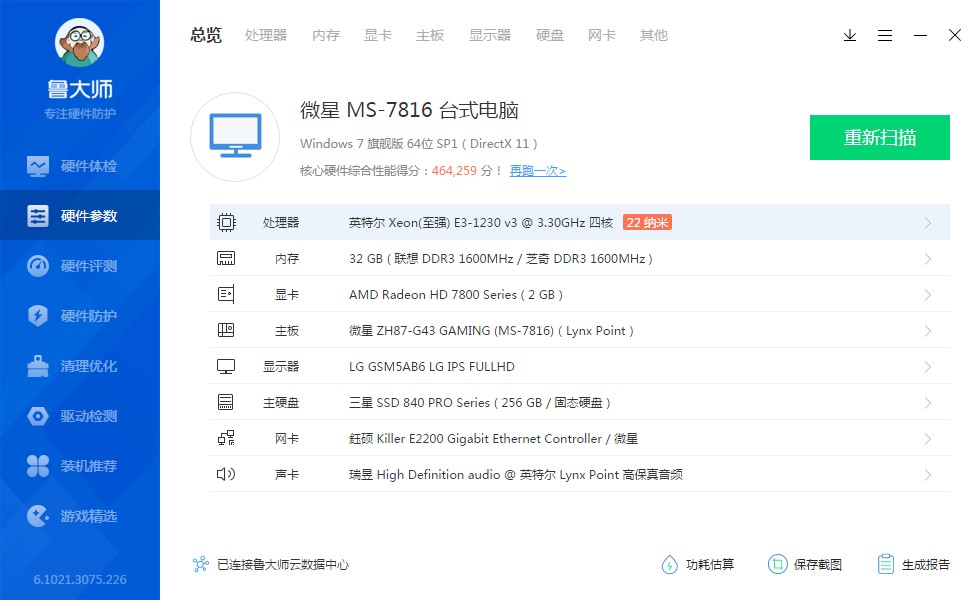Switch to the 硬盘 tab
Viewport: 980px width, 600px height.
click(x=549, y=36)
